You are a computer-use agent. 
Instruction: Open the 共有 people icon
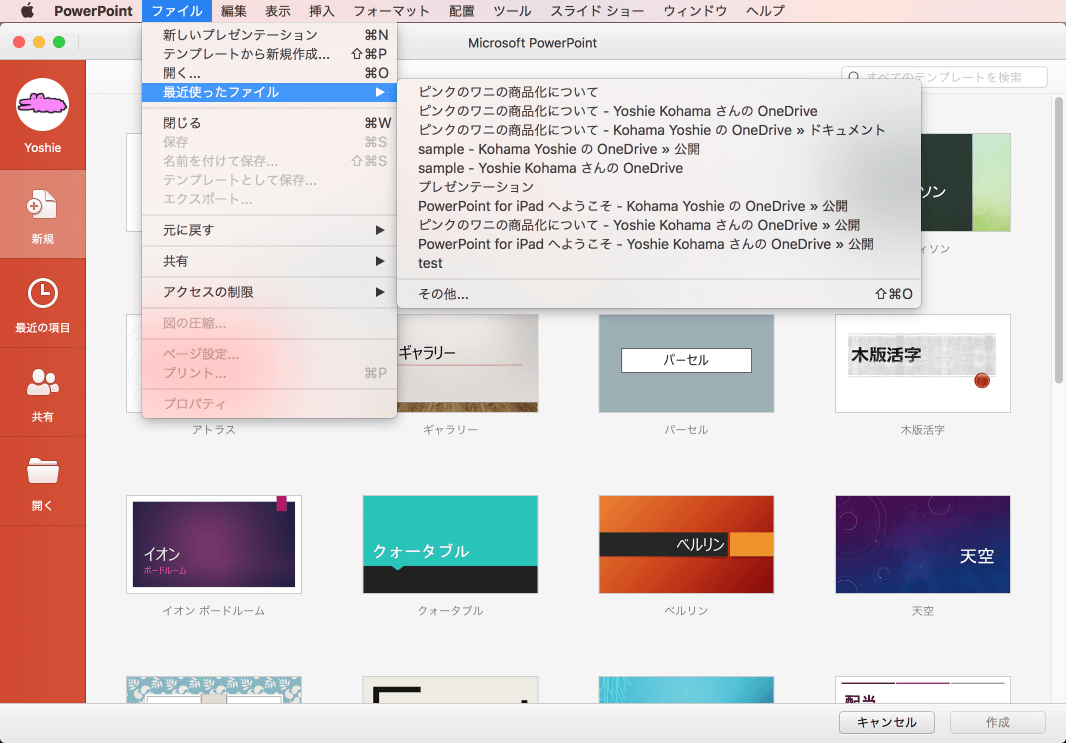coord(42,382)
